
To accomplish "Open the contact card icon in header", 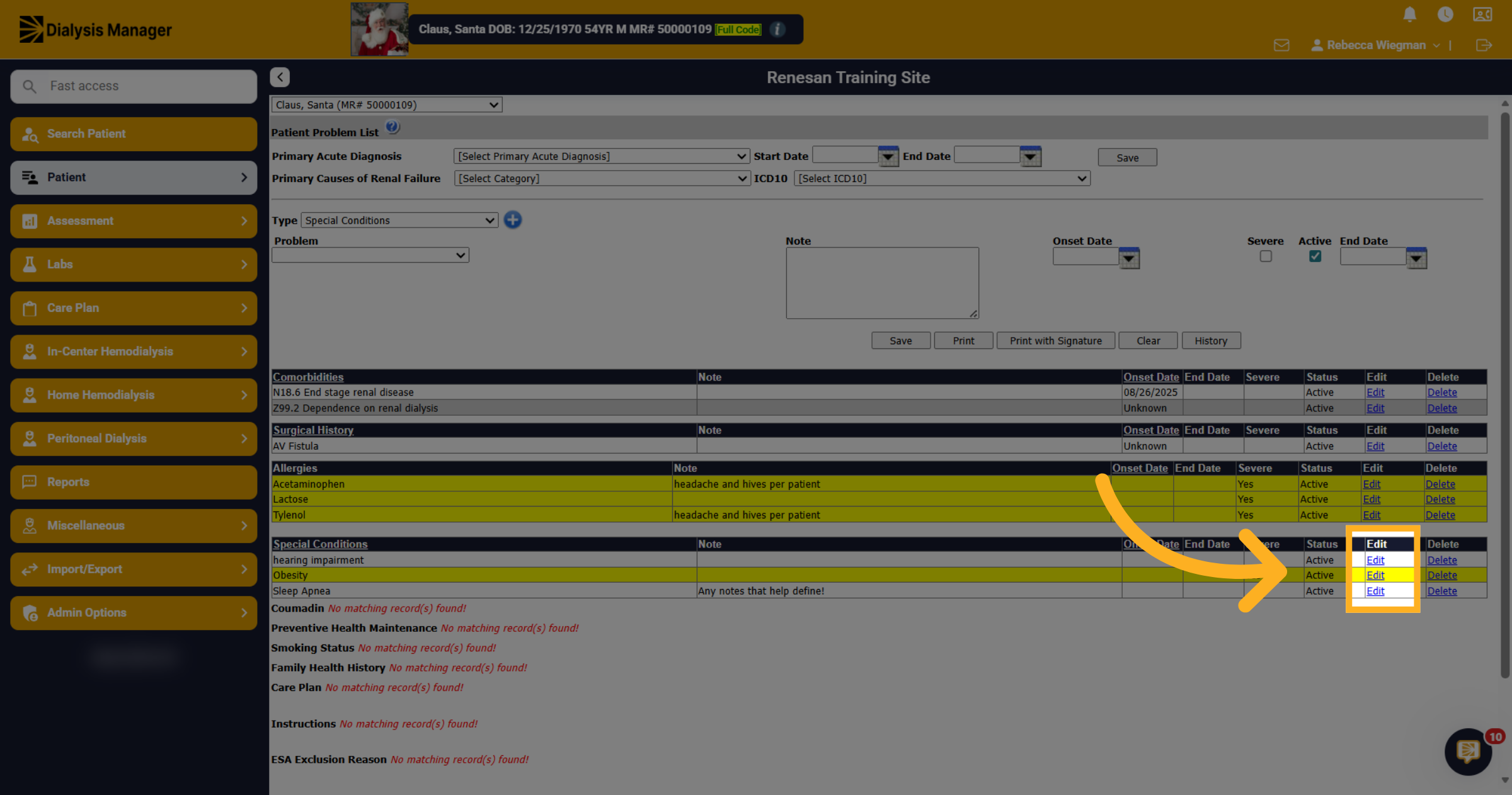I will click(x=1482, y=14).
